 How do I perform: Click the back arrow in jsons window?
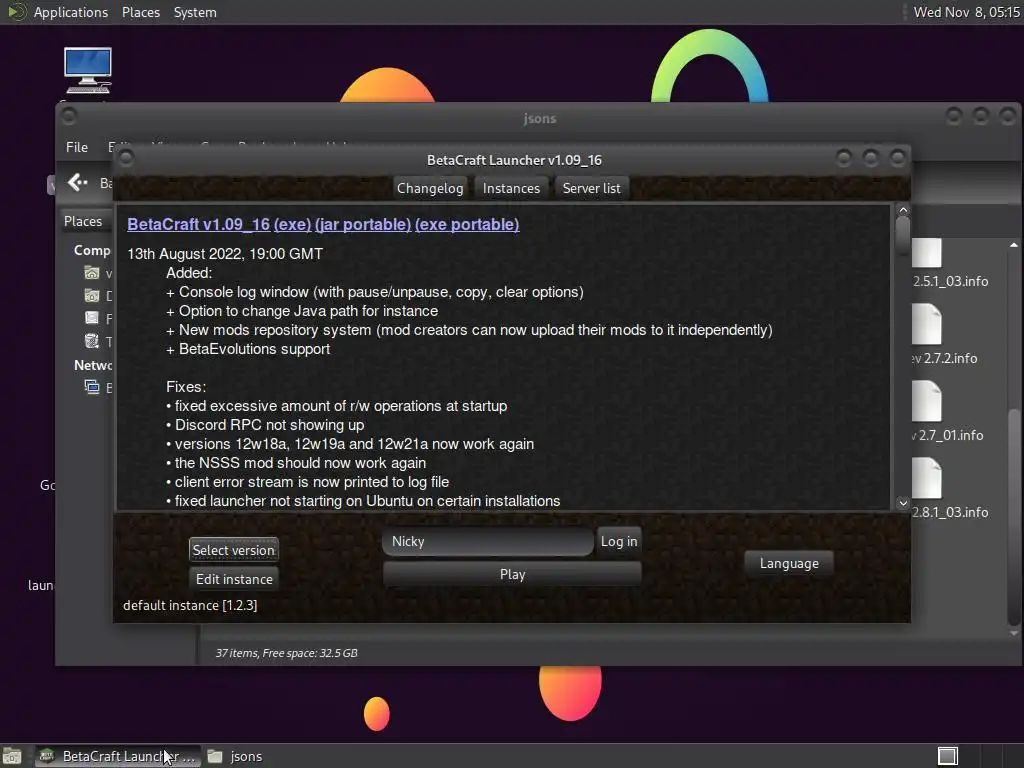(x=78, y=182)
